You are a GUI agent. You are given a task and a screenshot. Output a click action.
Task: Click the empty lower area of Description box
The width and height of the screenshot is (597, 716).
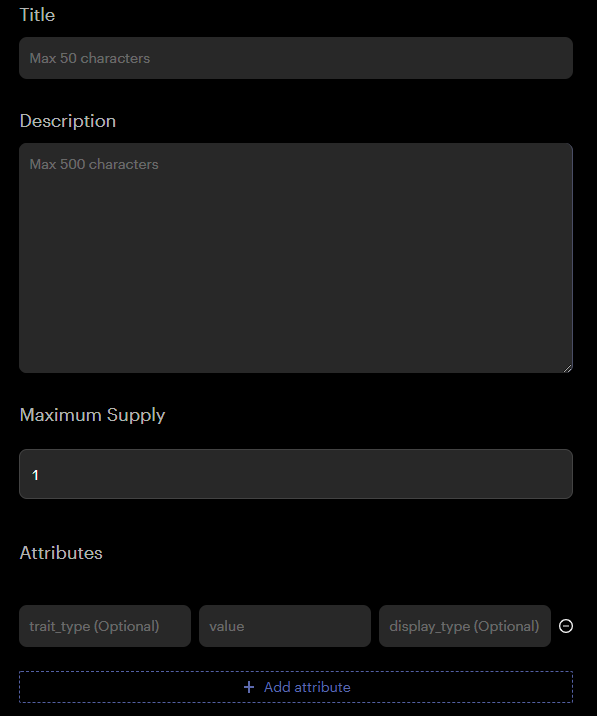296,297
